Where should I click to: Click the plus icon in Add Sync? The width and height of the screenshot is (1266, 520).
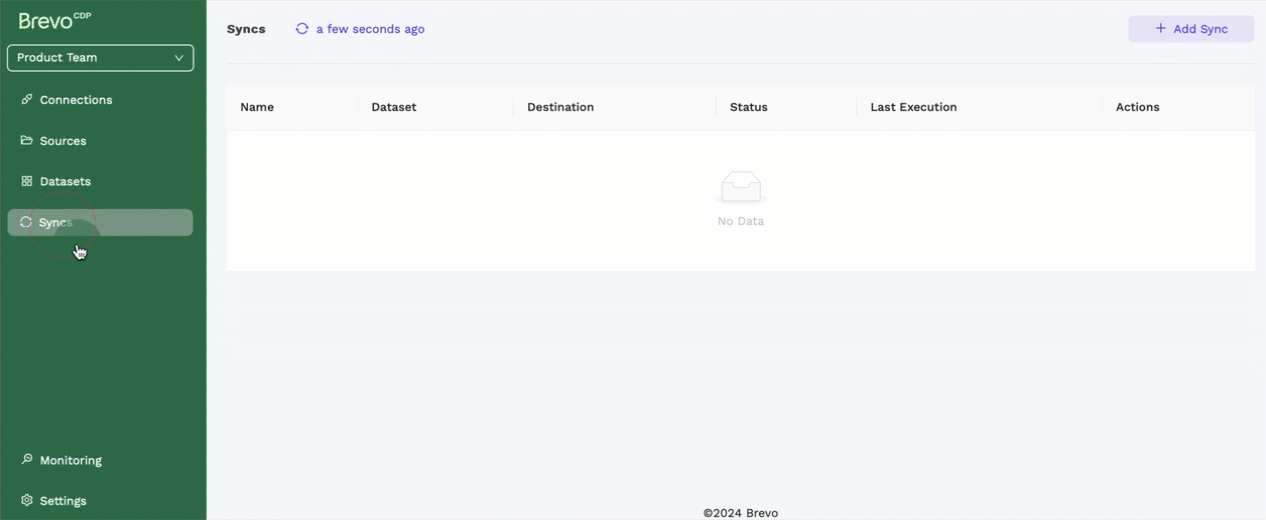[1160, 29]
